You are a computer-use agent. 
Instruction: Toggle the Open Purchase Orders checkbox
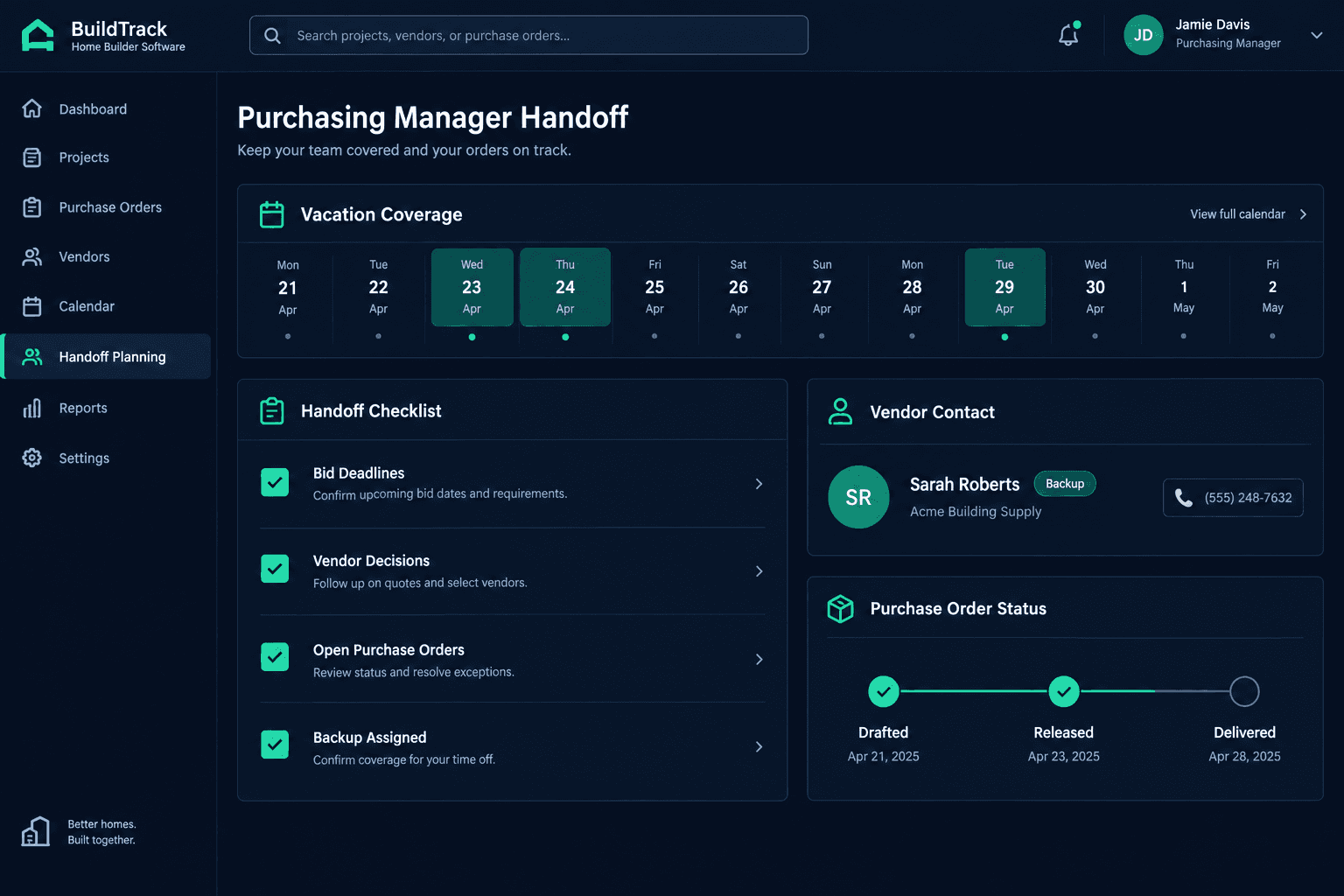pos(275,657)
